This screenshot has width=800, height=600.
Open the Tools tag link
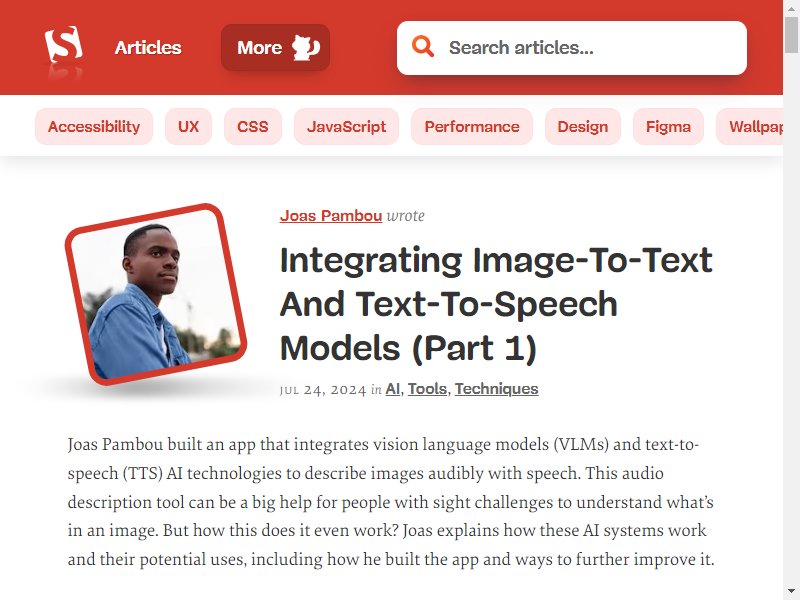pyautogui.click(x=428, y=389)
